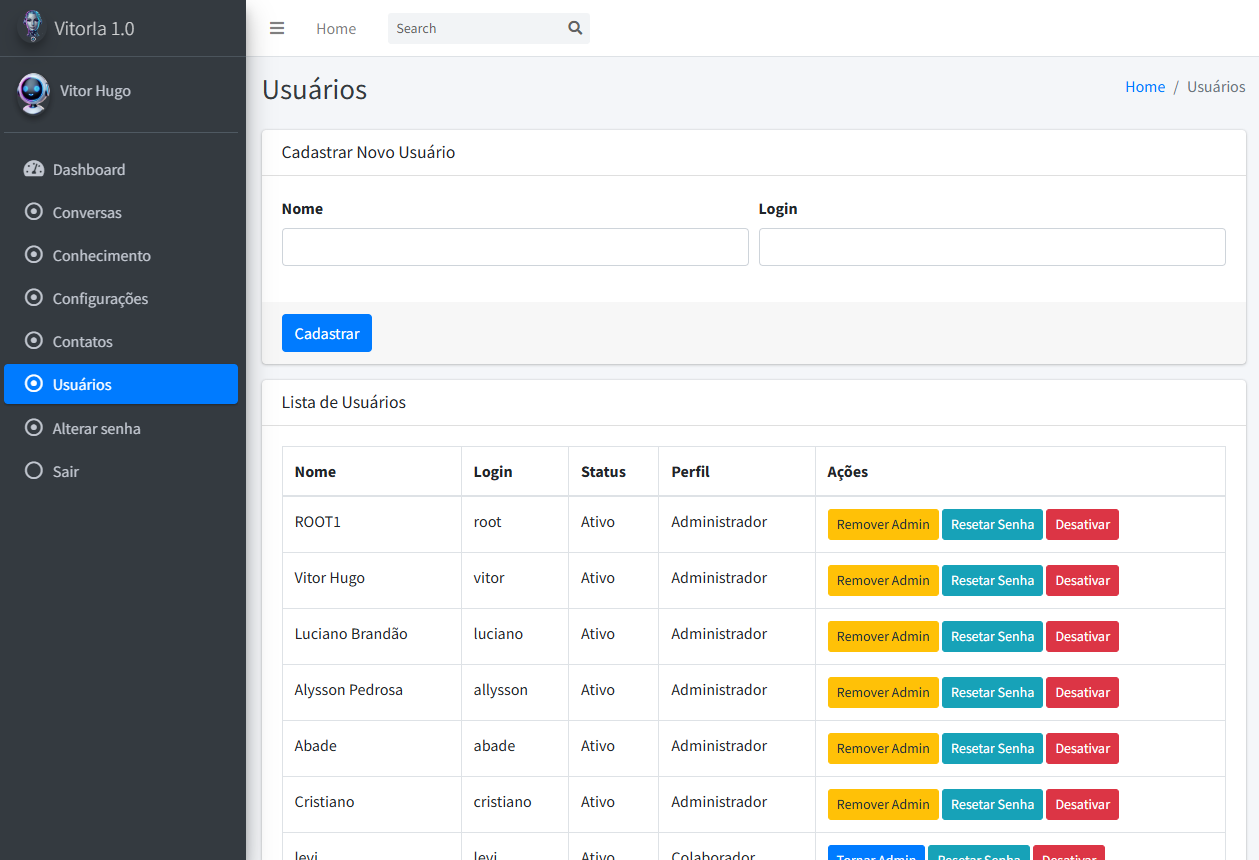Click the VitorIa robot logo icon

point(33,27)
